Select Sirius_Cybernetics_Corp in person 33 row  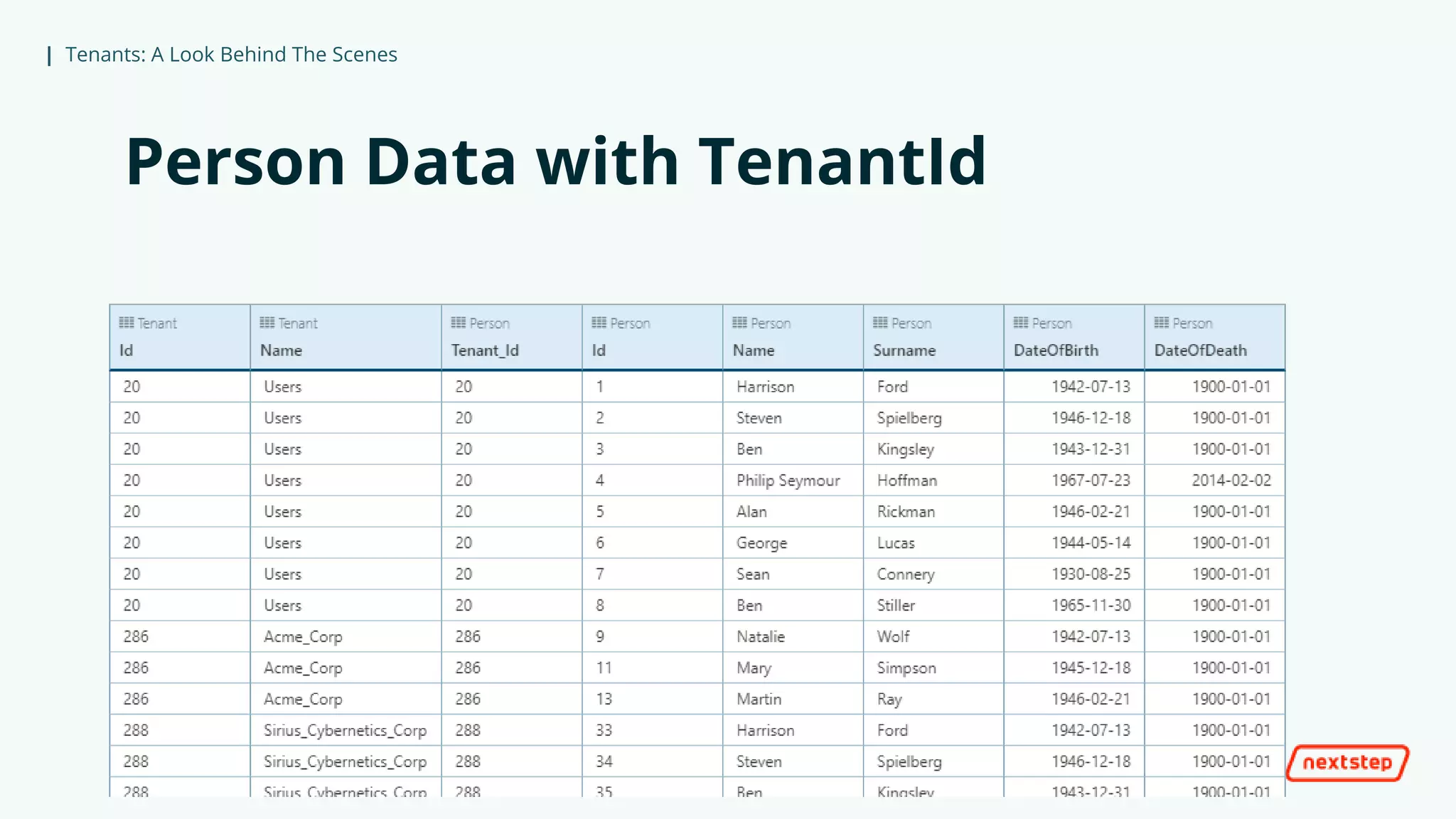pyautogui.click(x=345, y=731)
